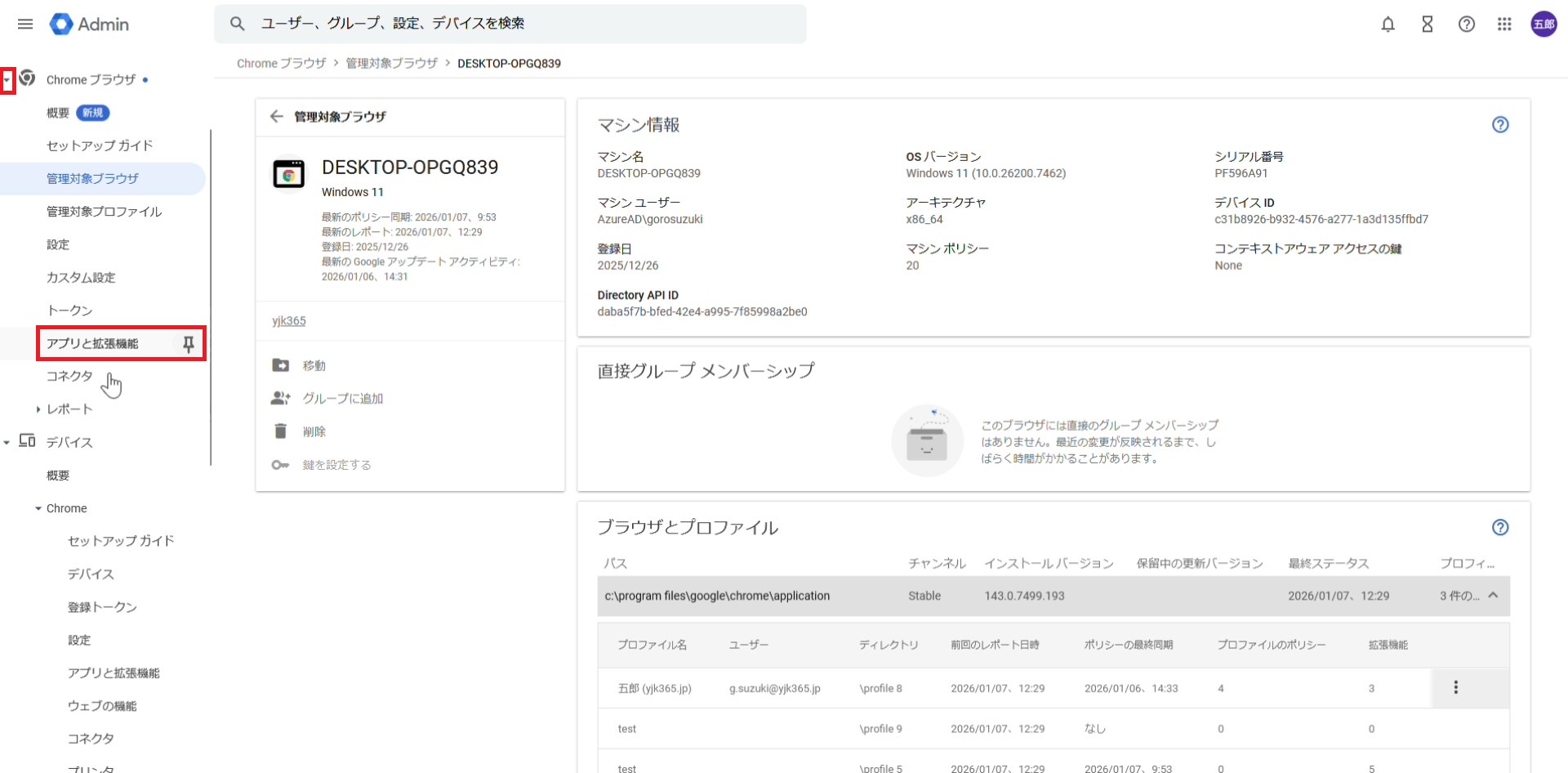
Task: Select 管理対象プロファイル in the sidebar
Action: point(104,212)
